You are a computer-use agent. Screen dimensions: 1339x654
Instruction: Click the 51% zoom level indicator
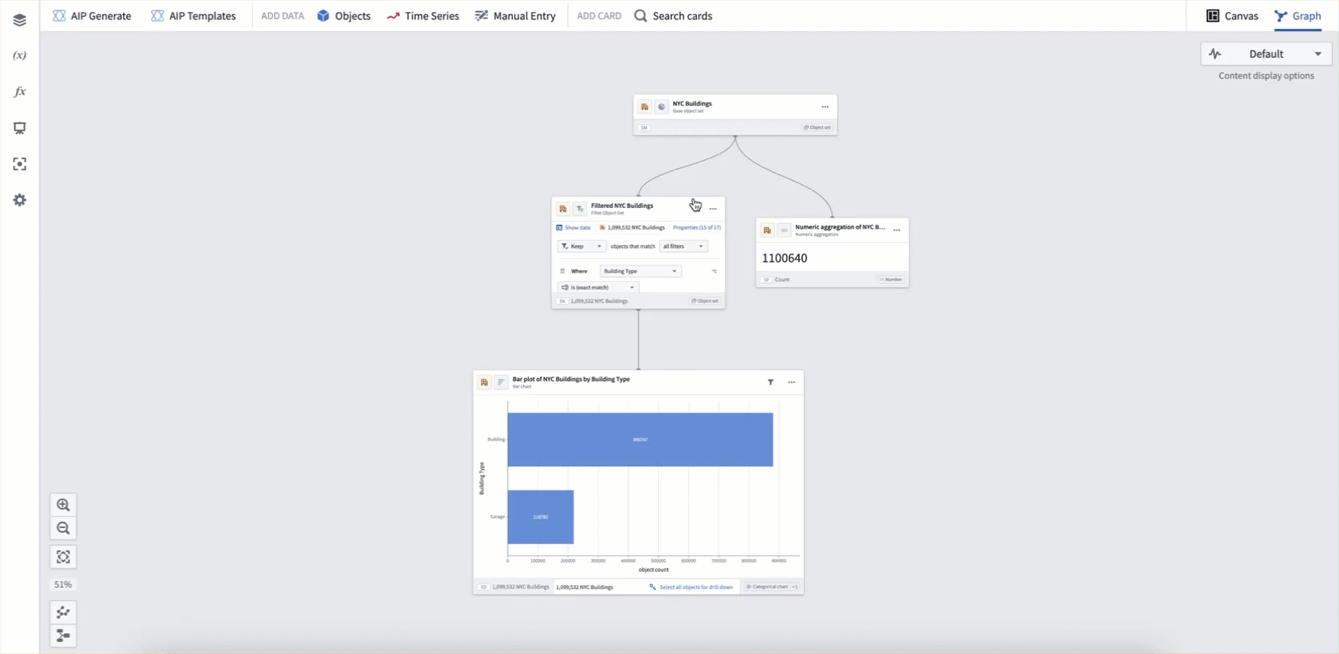pos(63,584)
